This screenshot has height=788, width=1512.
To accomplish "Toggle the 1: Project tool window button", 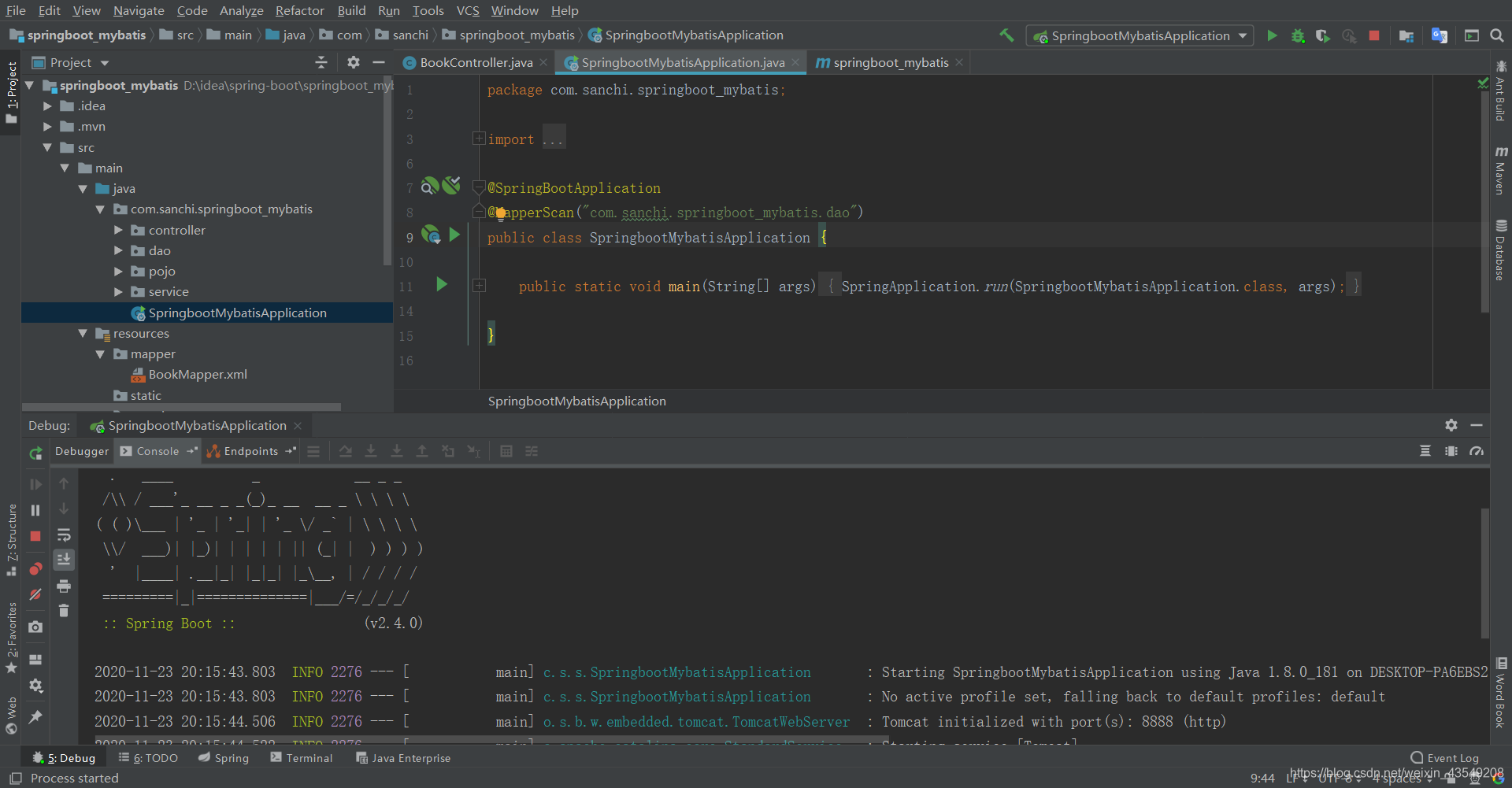I will [x=11, y=92].
